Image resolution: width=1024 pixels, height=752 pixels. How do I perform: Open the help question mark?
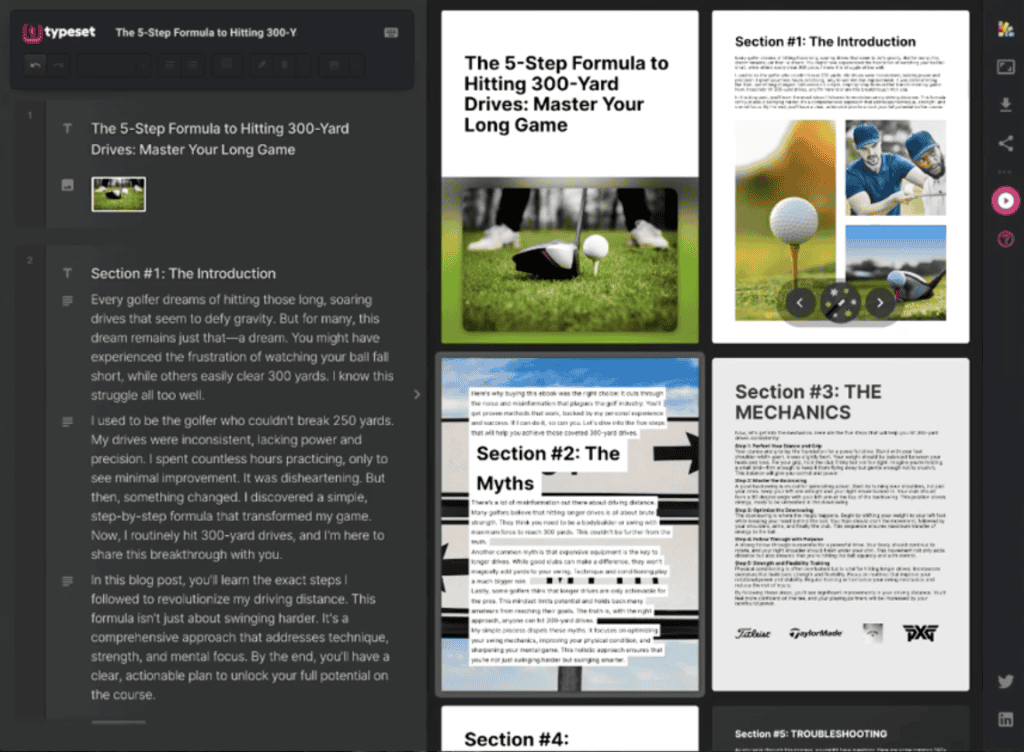tap(1005, 238)
